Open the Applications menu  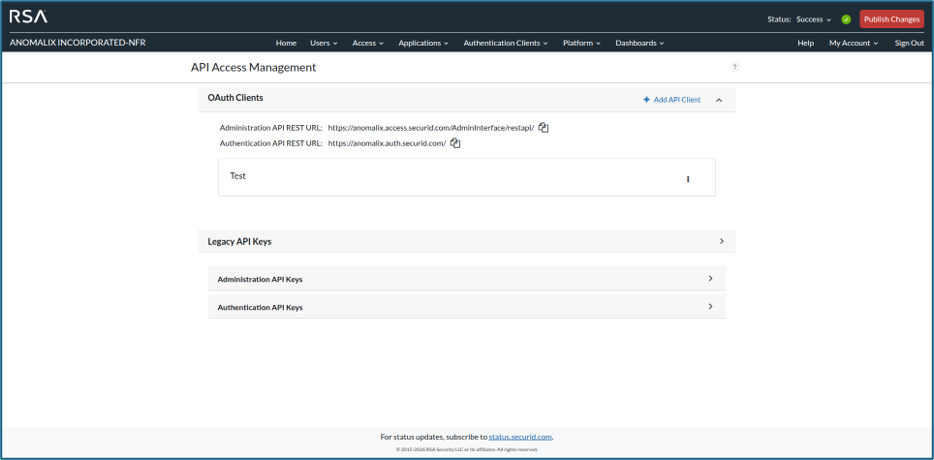424,43
